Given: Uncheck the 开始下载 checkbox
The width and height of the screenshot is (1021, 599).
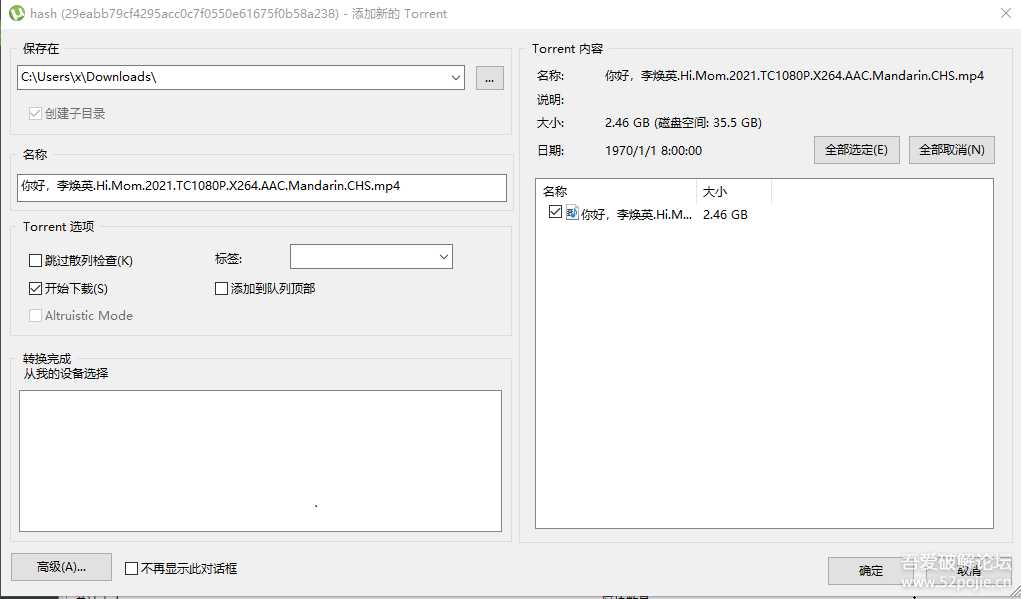Looking at the screenshot, I should click(35, 288).
